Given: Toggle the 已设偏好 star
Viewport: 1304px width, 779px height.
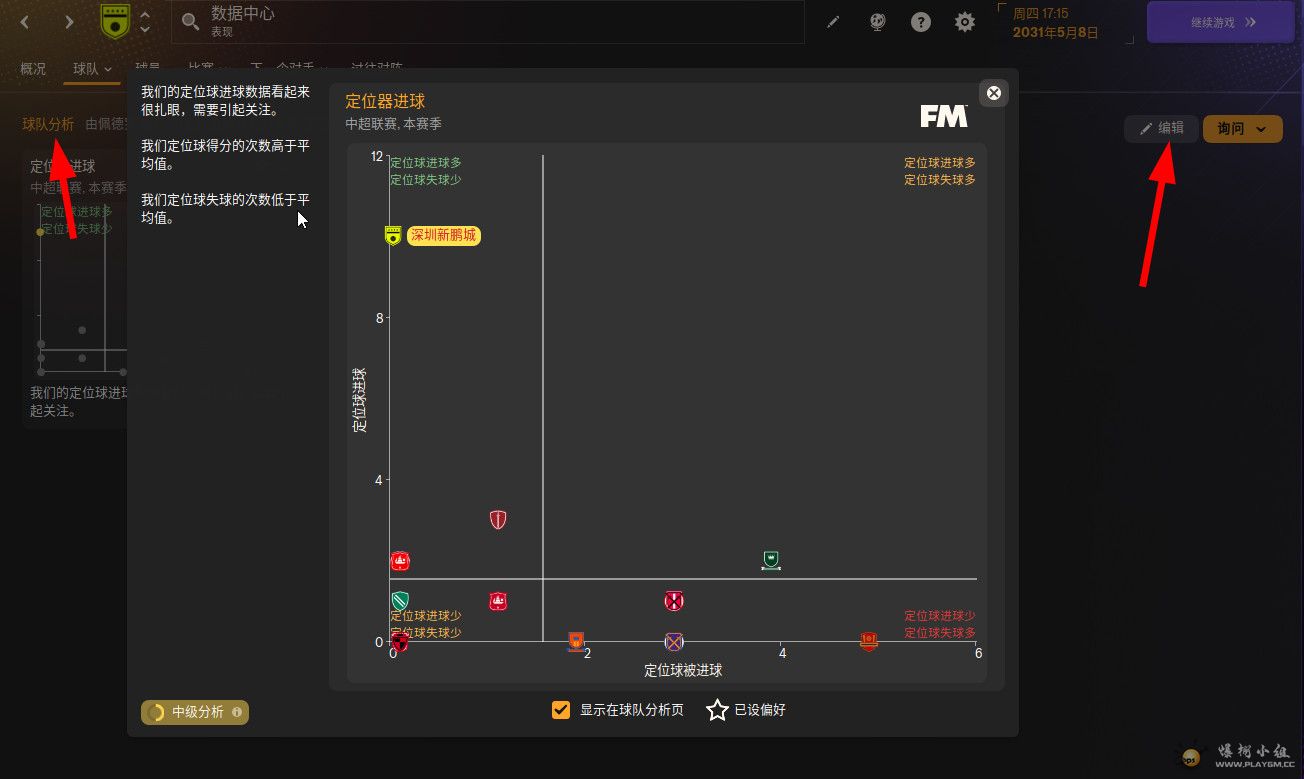Looking at the screenshot, I should click(717, 710).
